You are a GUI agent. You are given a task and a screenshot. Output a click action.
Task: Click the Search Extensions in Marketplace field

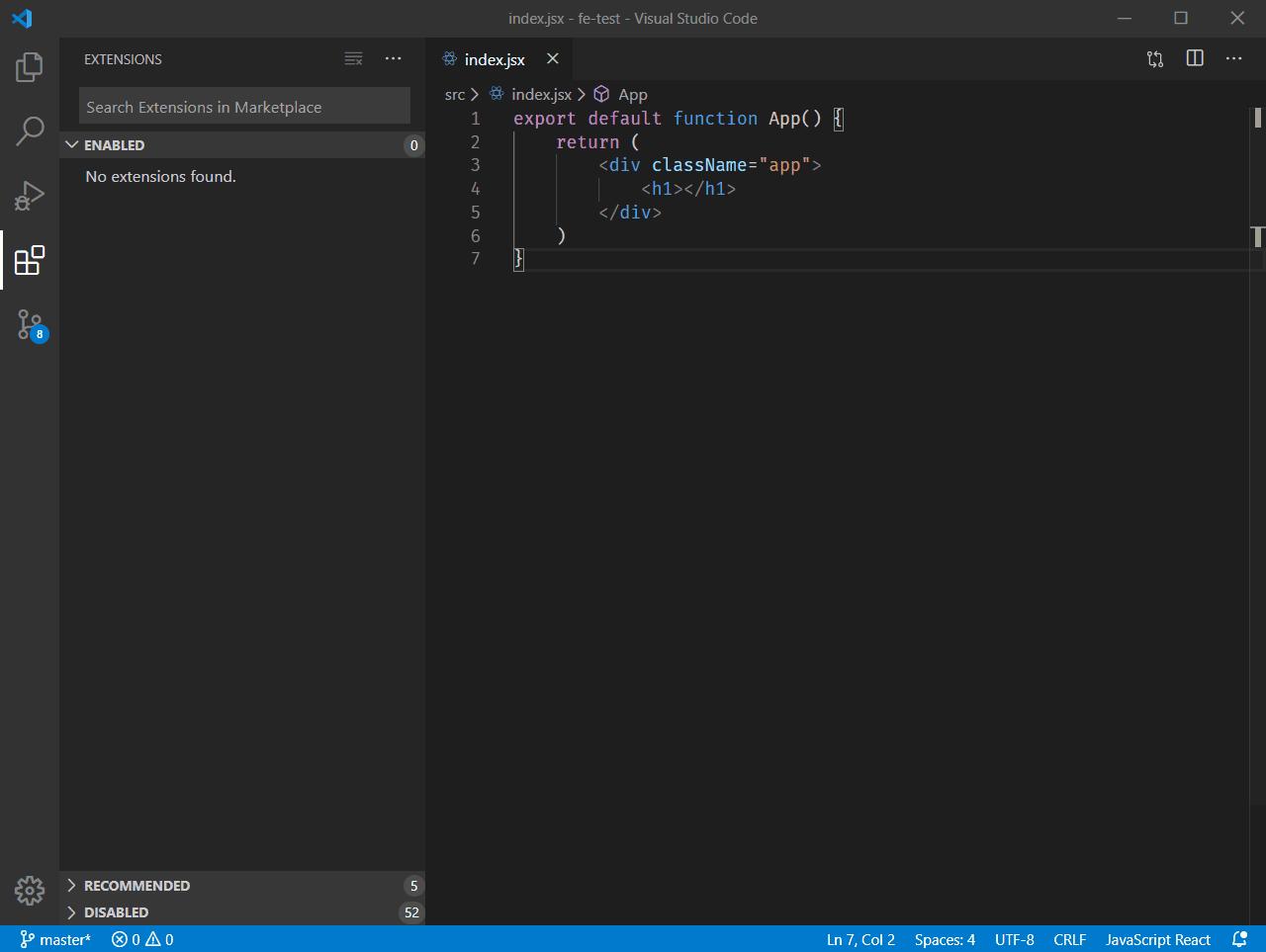tap(242, 106)
